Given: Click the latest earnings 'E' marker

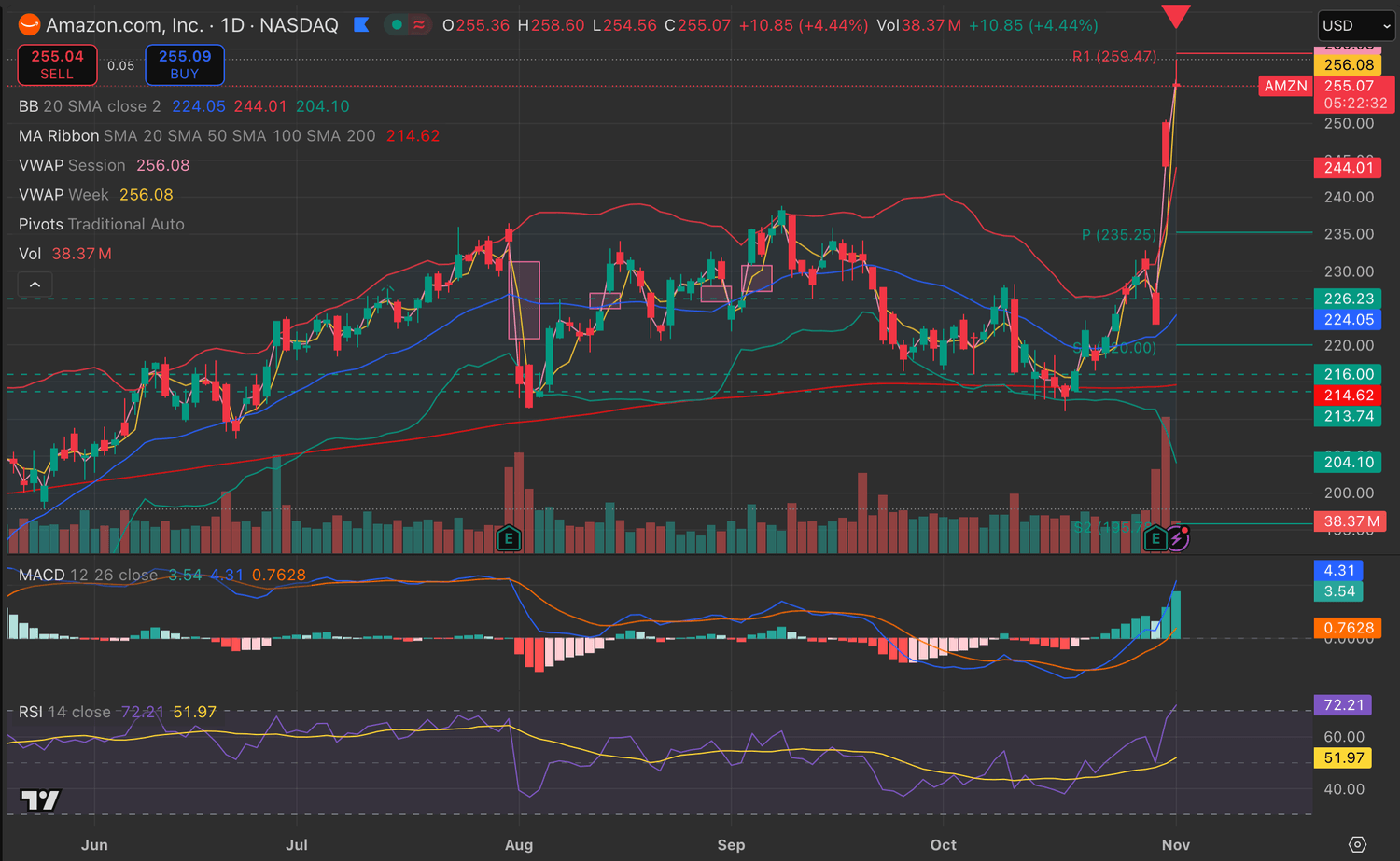Looking at the screenshot, I should tap(1155, 538).
